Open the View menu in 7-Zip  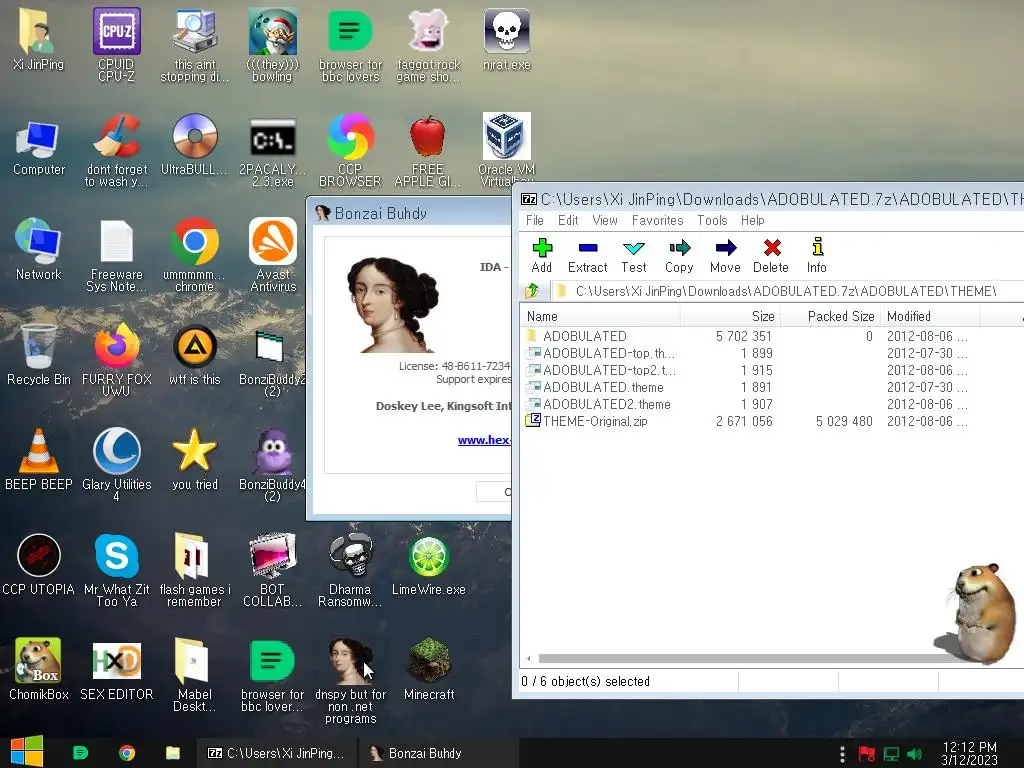pyautogui.click(x=605, y=221)
